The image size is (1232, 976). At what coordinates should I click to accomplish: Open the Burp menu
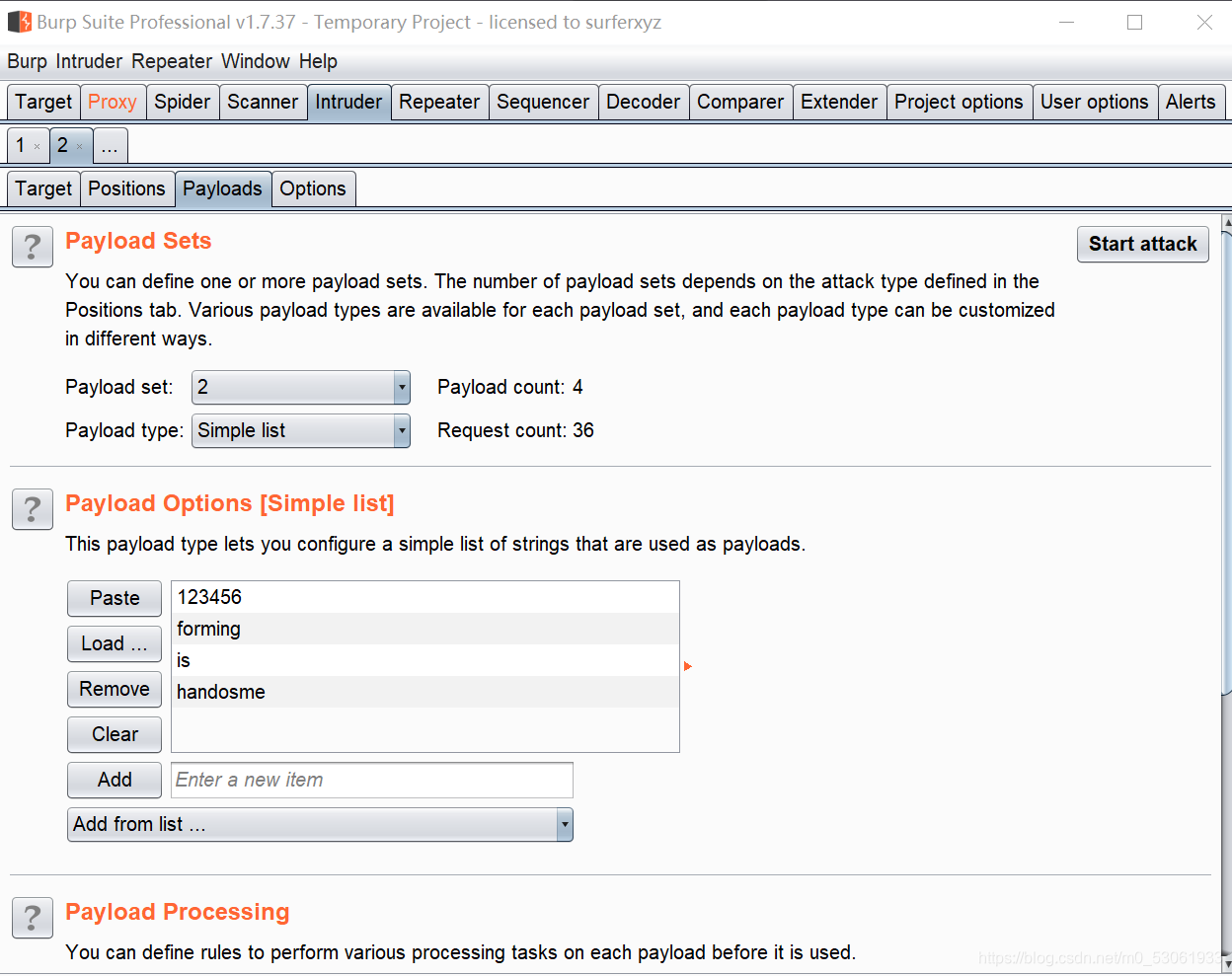[x=27, y=61]
